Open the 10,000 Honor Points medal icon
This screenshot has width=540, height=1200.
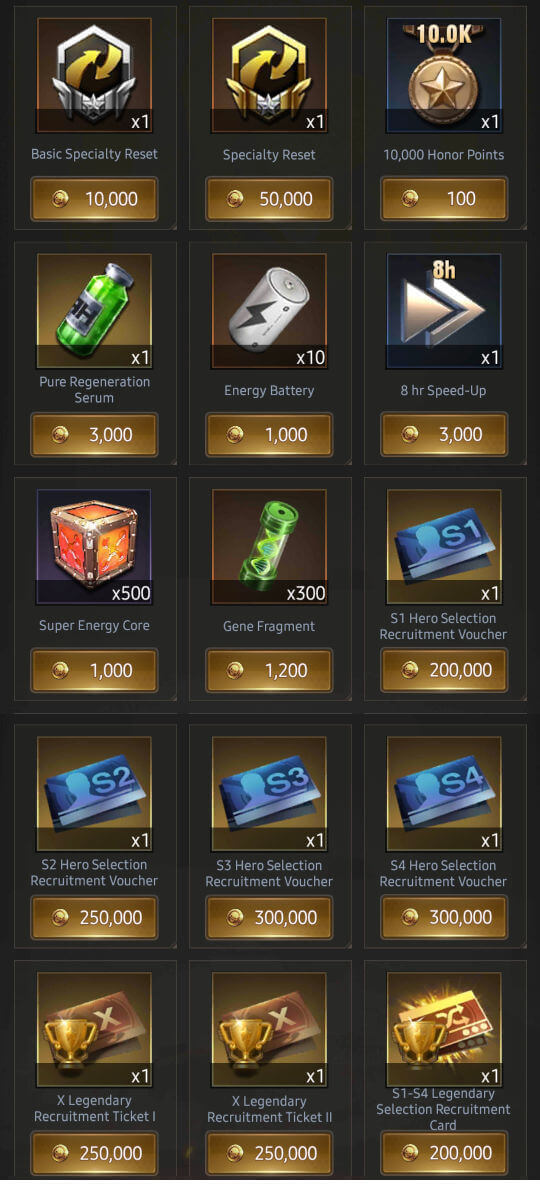pos(444,75)
